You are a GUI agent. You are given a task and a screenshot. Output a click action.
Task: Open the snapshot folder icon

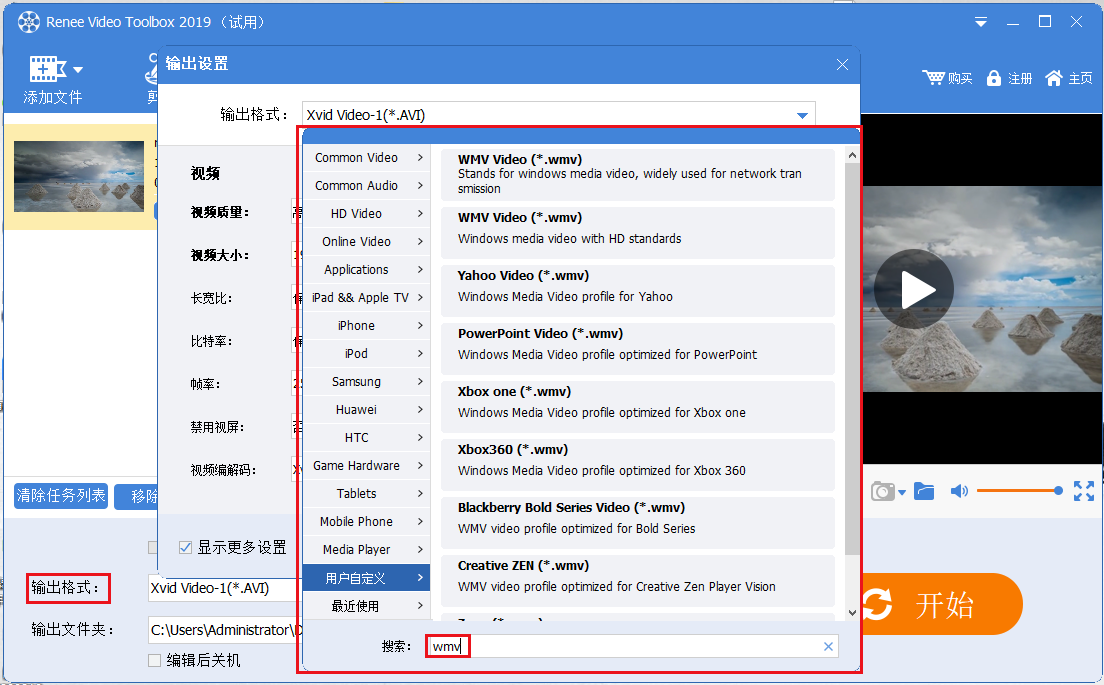(x=924, y=491)
